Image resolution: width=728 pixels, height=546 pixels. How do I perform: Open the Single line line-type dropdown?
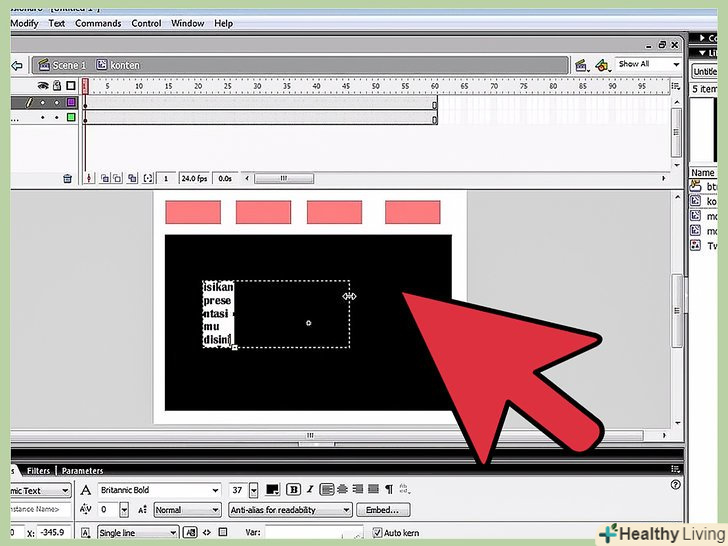pyautogui.click(x=138, y=533)
